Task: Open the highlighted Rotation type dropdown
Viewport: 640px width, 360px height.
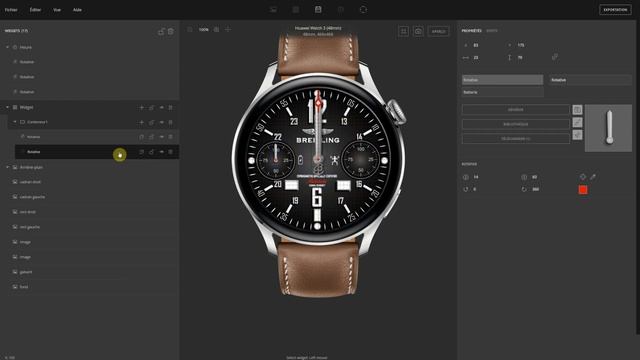Action: [502, 80]
